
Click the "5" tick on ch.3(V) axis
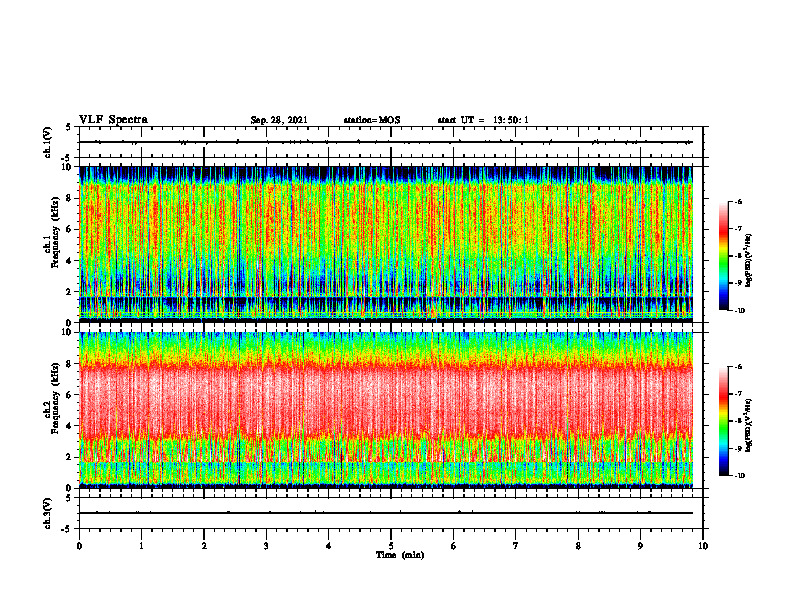point(68,498)
